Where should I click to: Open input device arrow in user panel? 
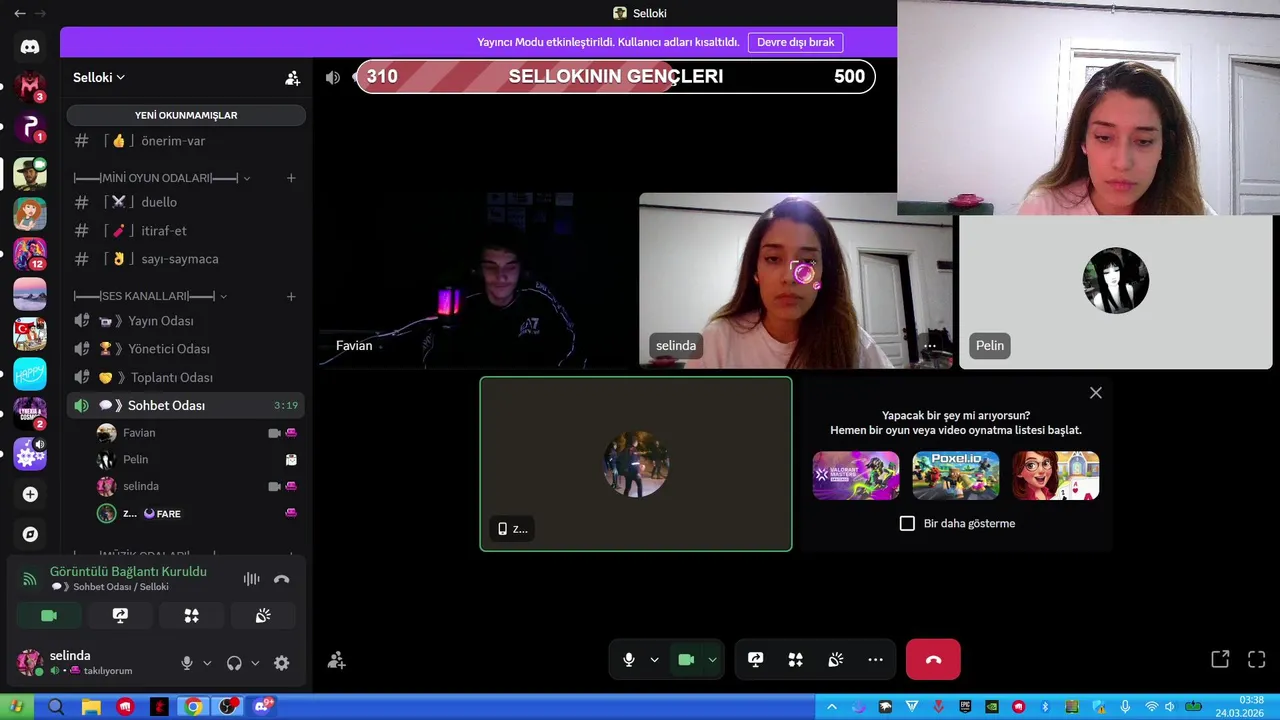[207, 663]
